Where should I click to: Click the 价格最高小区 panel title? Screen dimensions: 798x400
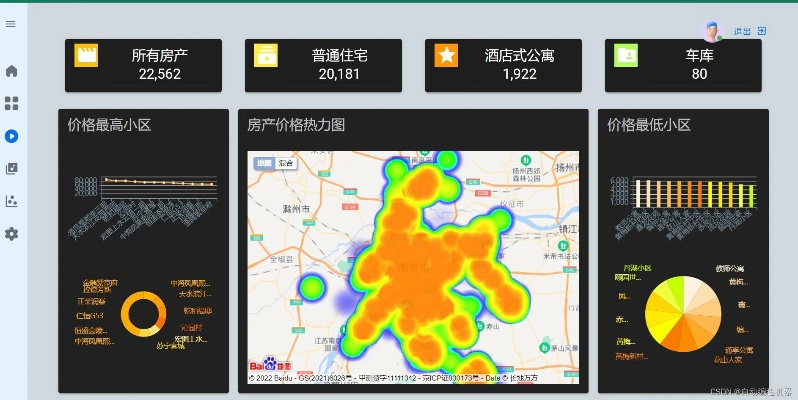[x=109, y=125]
